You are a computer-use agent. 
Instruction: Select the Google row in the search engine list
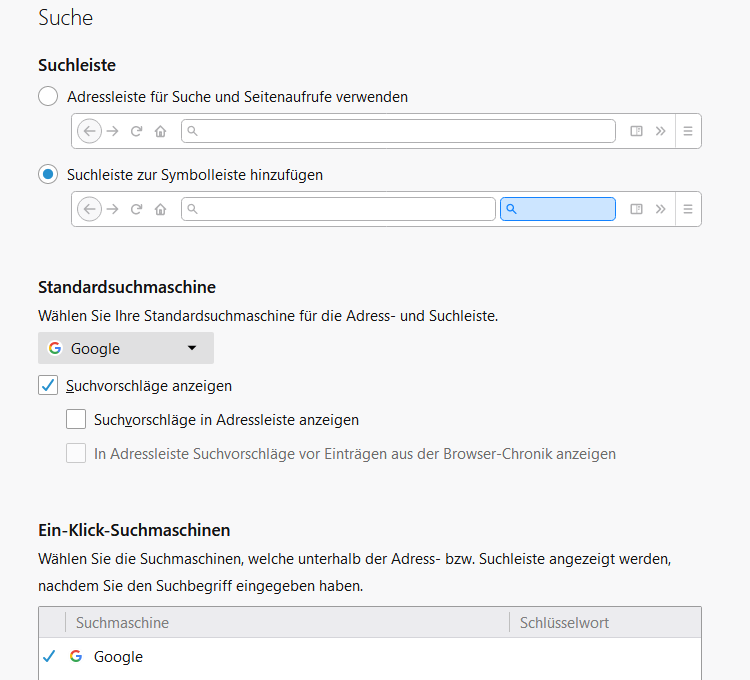(300, 657)
